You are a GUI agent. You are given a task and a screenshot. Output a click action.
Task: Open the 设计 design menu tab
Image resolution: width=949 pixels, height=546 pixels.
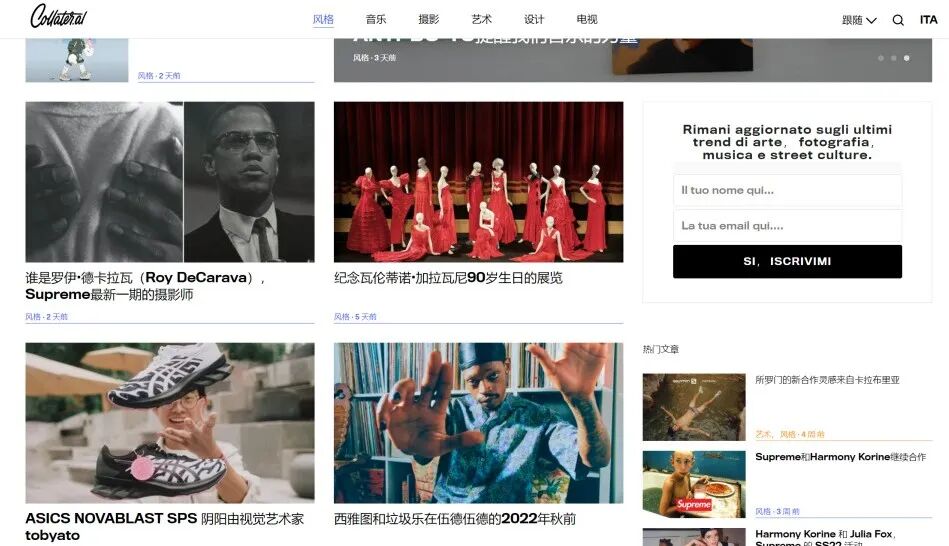click(x=534, y=19)
